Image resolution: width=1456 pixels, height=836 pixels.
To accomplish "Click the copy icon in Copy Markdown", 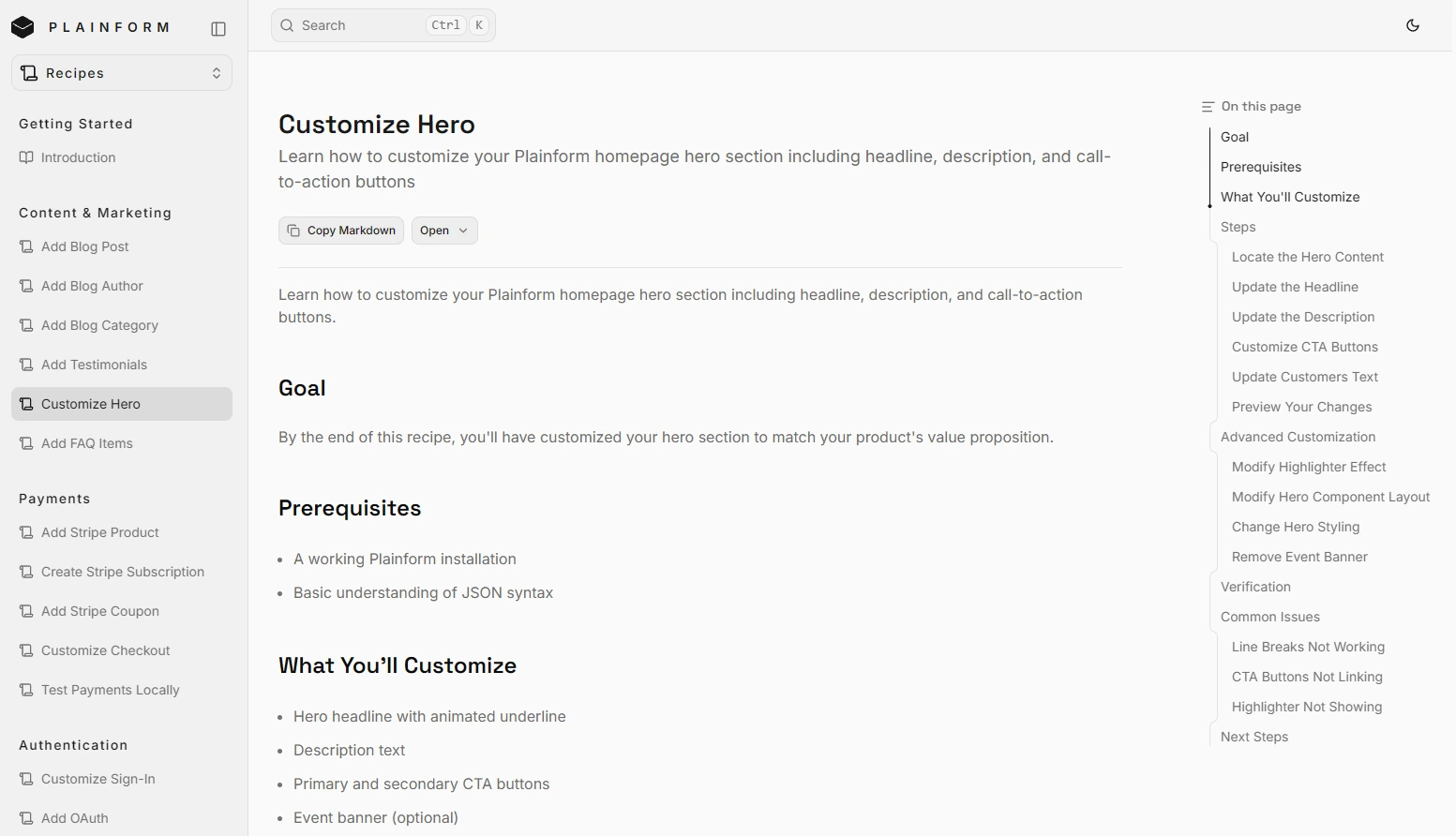I will (x=293, y=231).
